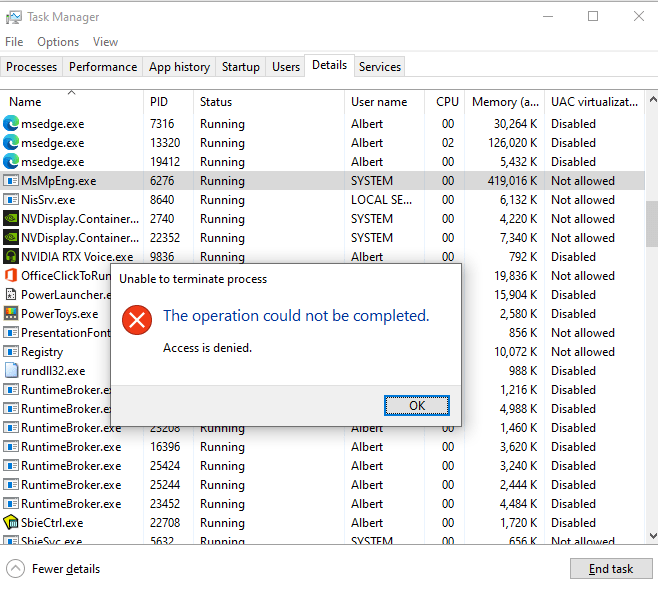
Task: Click the icon of RuntimeBroker.exe PID 16396
Action: tap(11, 446)
